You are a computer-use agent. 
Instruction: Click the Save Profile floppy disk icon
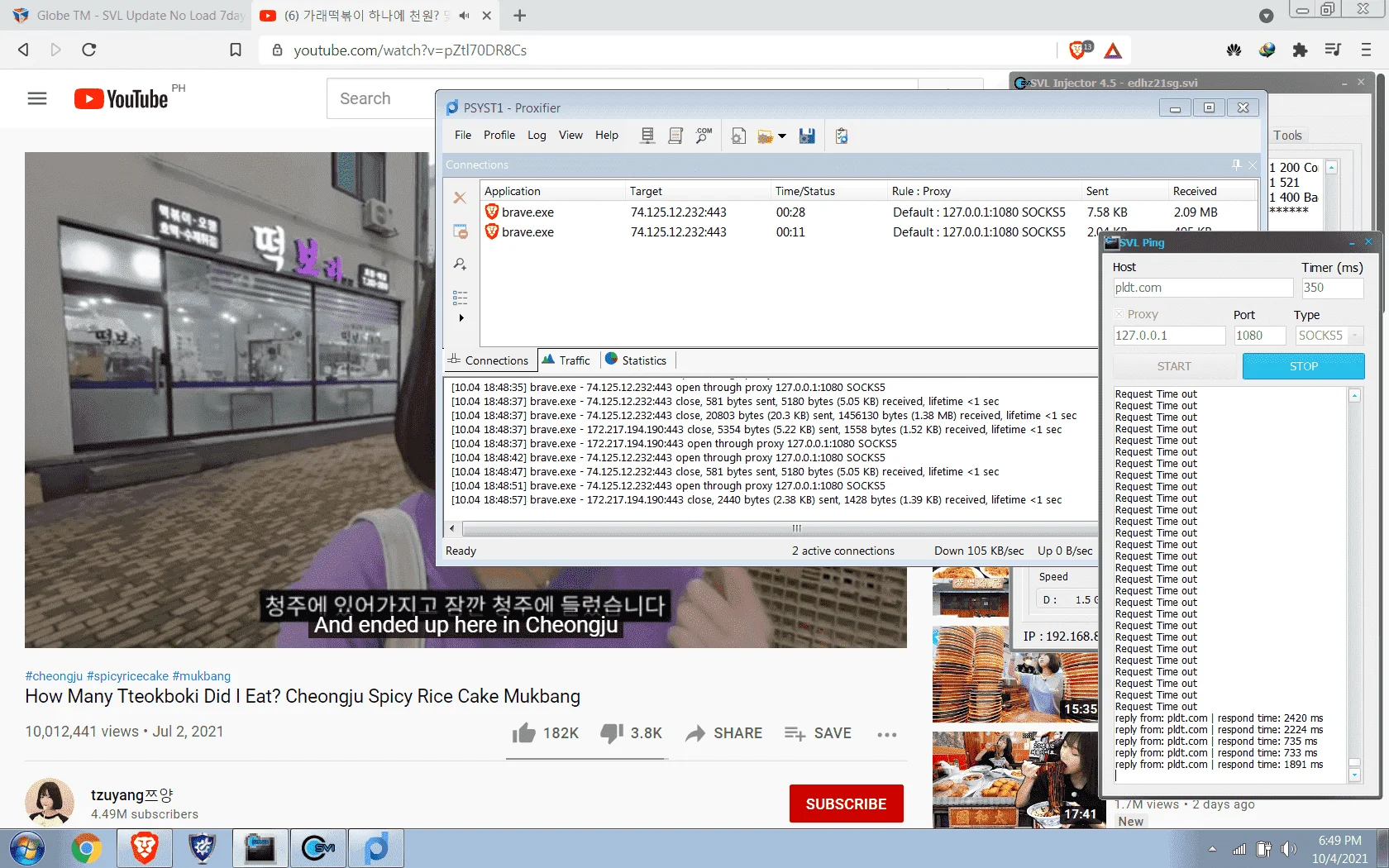(x=808, y=136)
